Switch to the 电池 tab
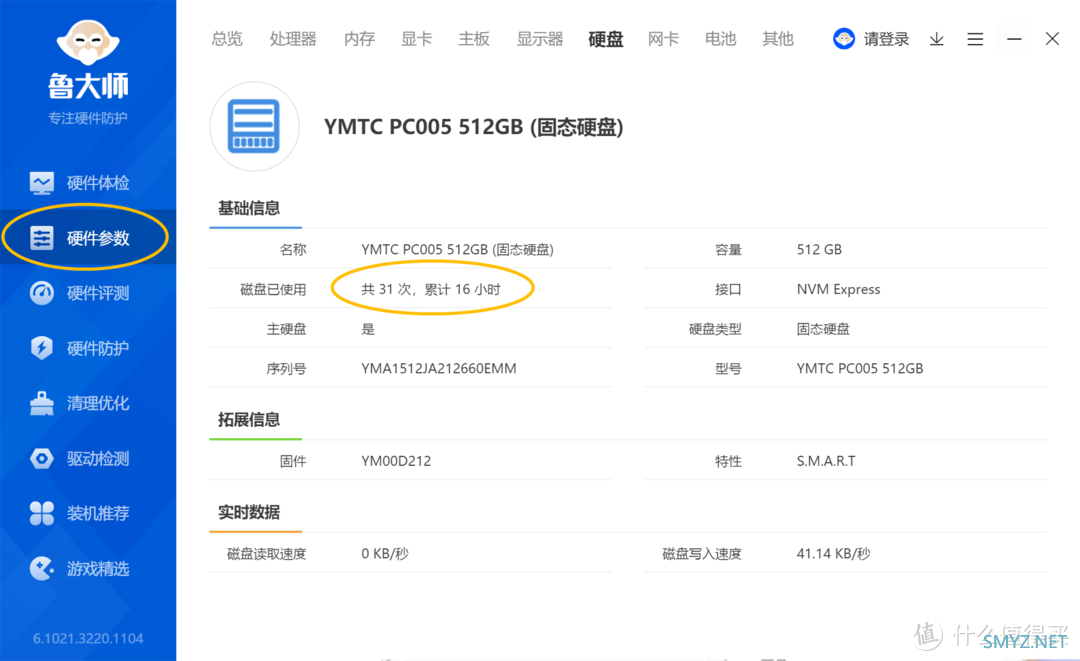 [720, 39]
